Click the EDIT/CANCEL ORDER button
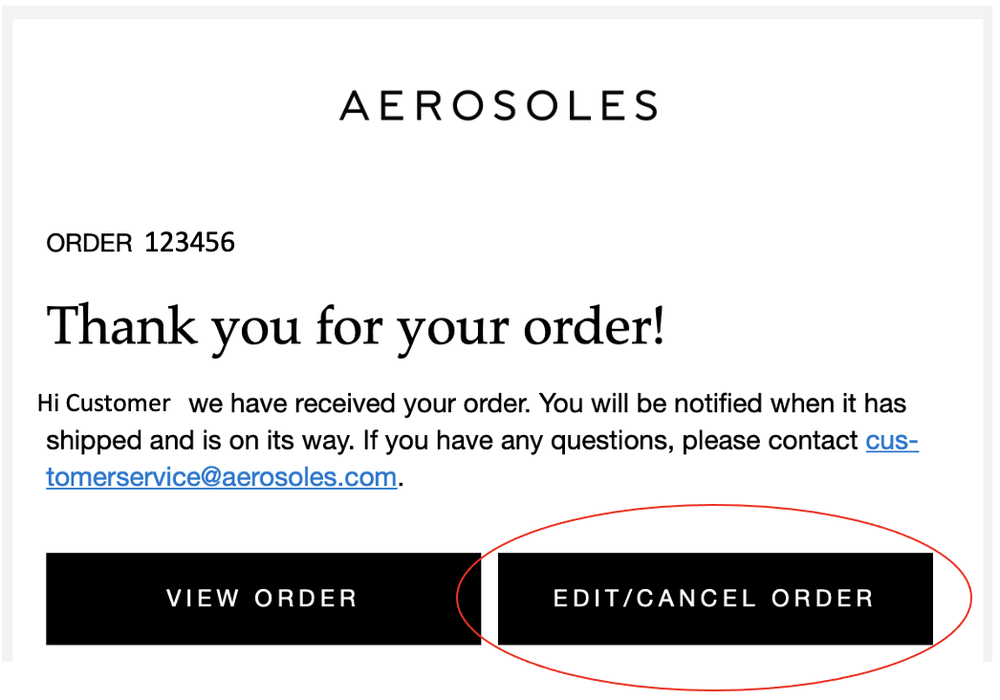1000x700 pixels. [x=715, y=599]
